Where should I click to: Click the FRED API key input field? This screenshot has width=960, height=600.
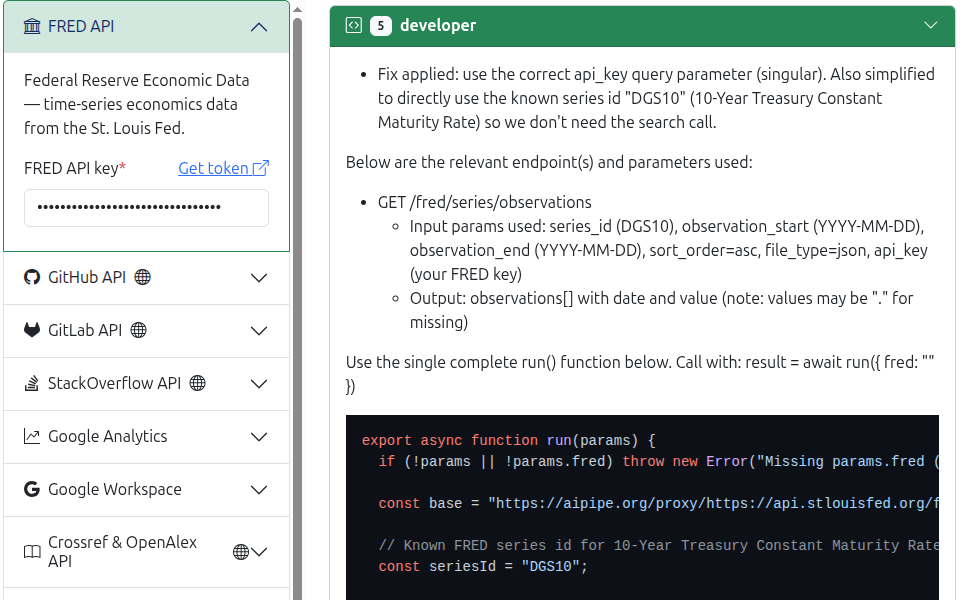click(x=146, y=207)
